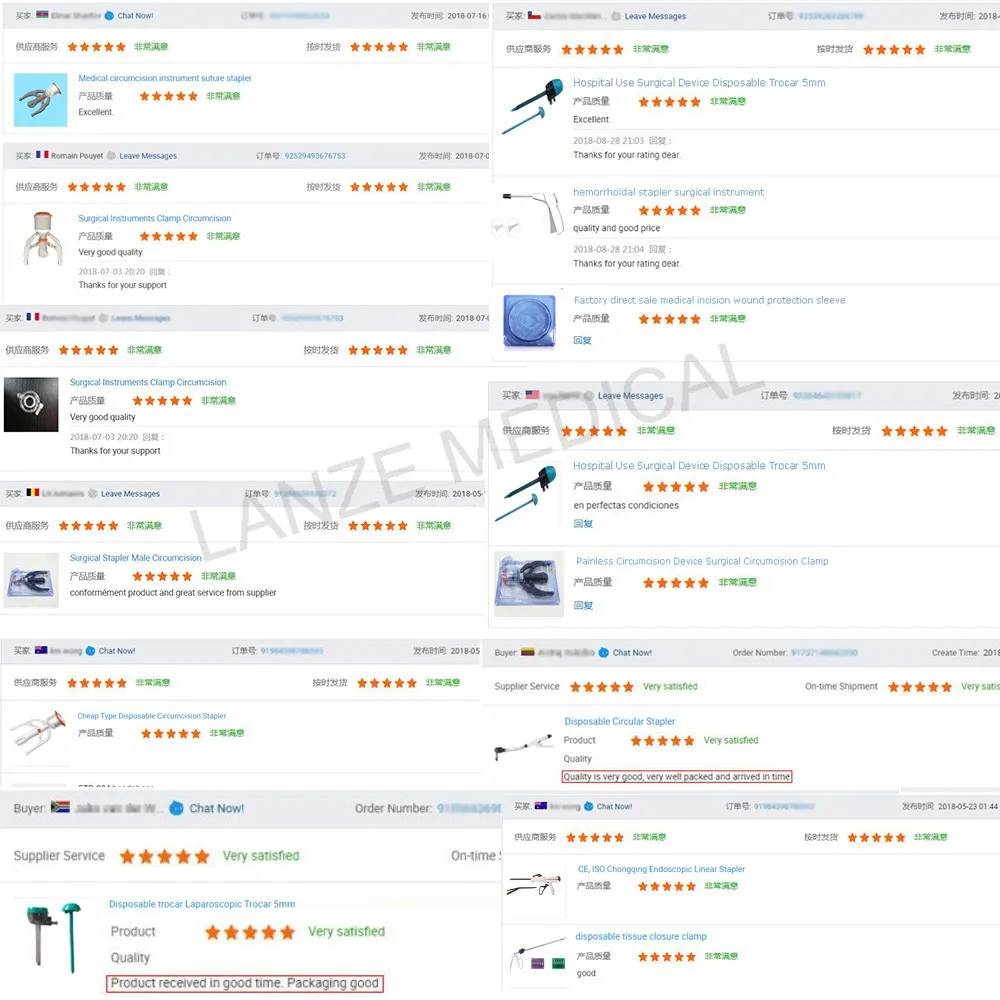Click the French flag next to Romain Pouyet
This screenshot has width=1000, height=1000.
tap(42, 155)
